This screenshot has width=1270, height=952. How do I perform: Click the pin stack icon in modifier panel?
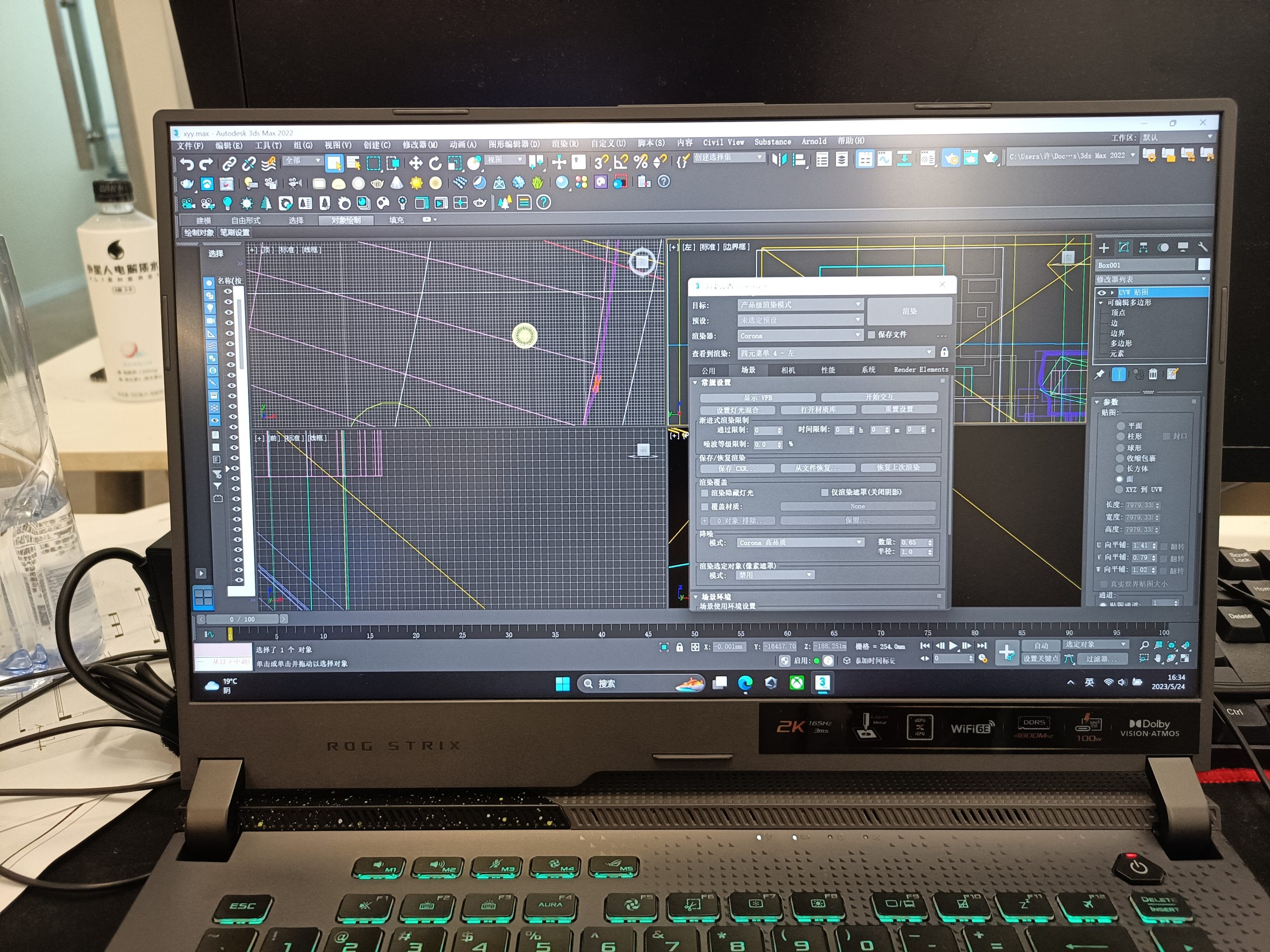click(1099, 375)
